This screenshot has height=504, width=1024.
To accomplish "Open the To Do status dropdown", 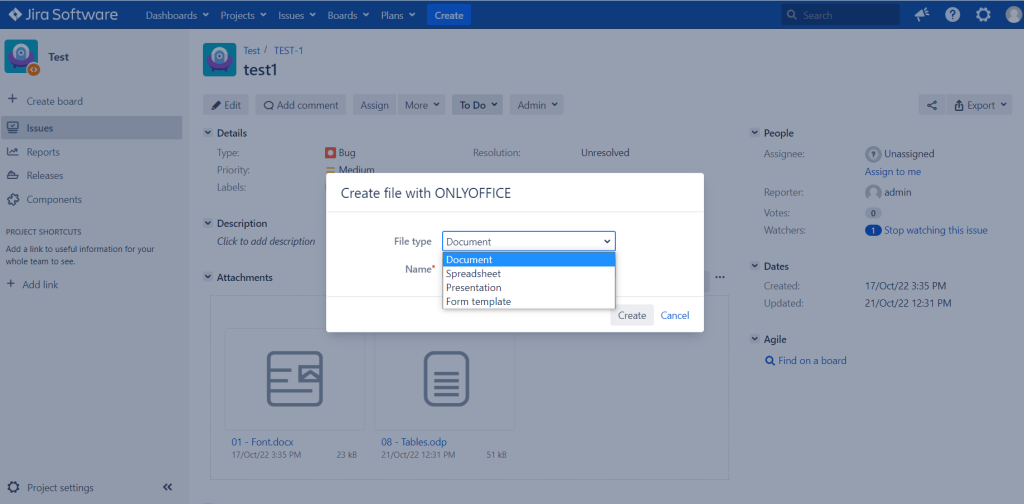I will [x=477, y=105].
